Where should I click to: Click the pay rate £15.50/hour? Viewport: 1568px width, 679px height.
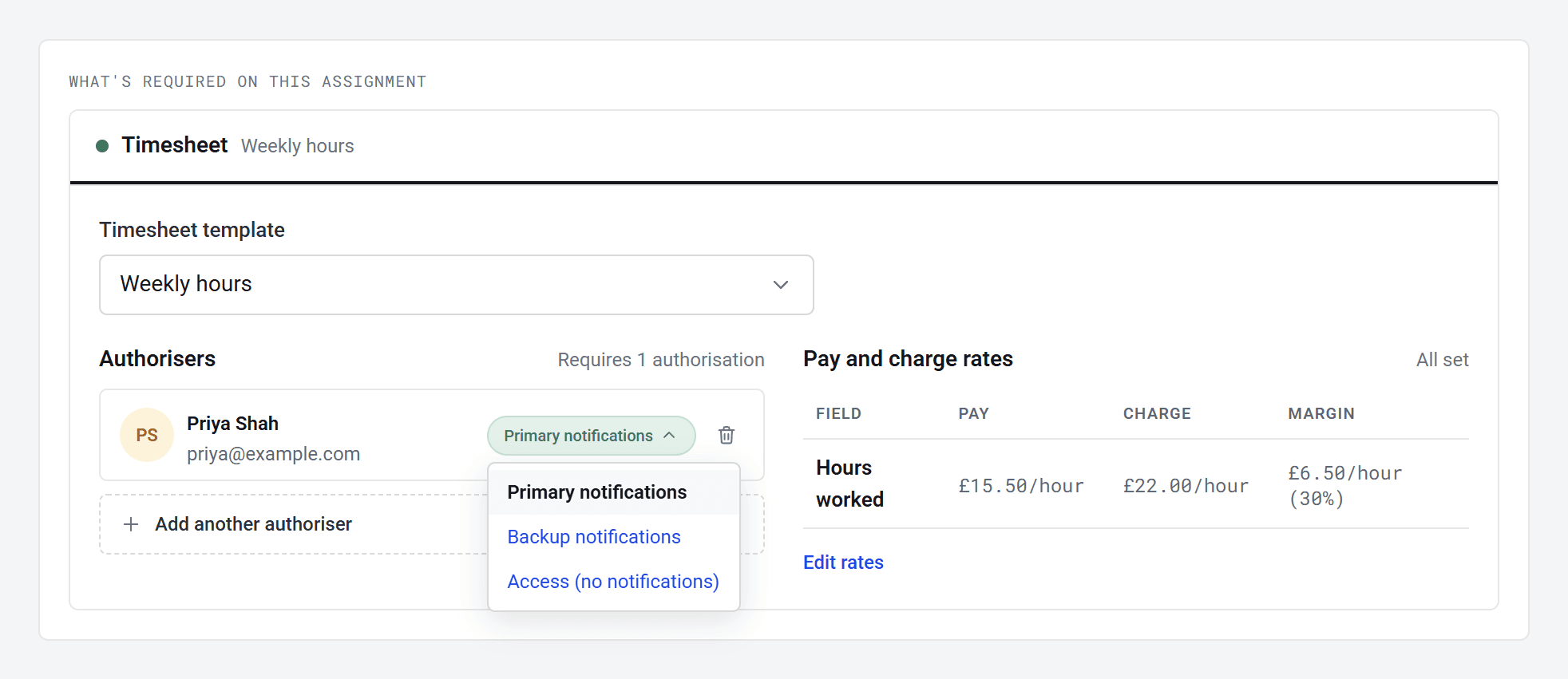[1021, 486]
